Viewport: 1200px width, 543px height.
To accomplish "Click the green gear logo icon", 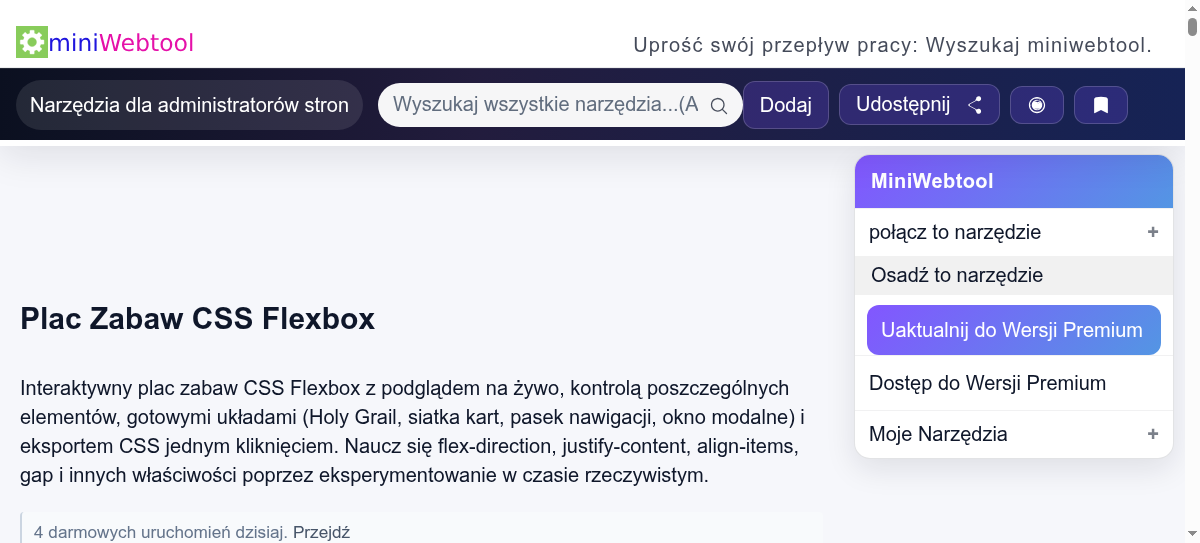I will pos(32,42).
